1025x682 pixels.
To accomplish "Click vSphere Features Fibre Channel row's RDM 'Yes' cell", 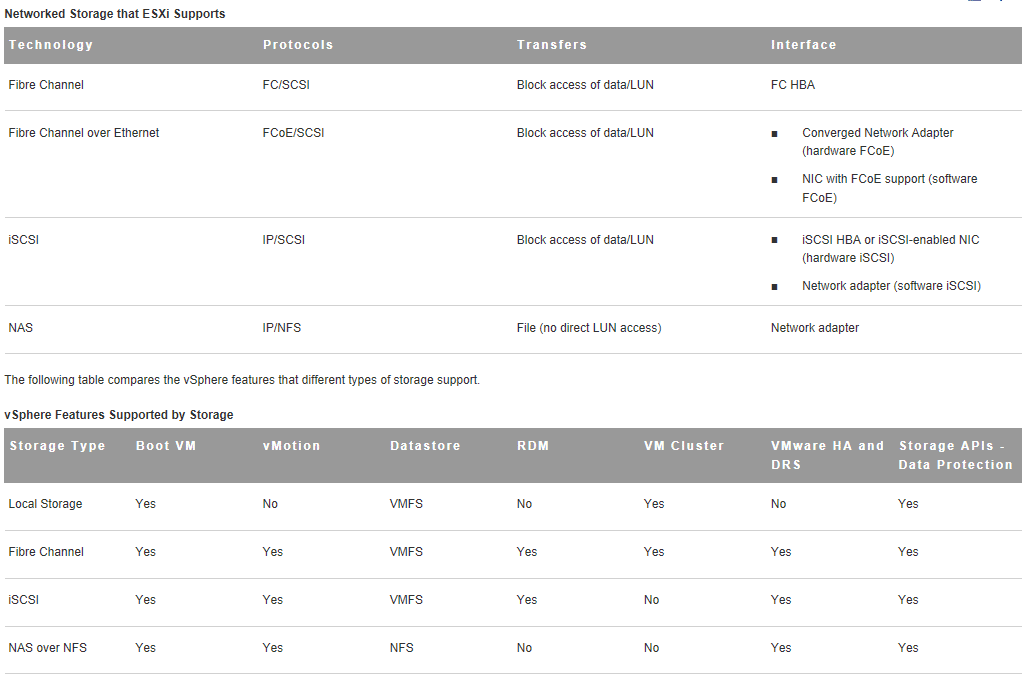I will pos(527,552).
